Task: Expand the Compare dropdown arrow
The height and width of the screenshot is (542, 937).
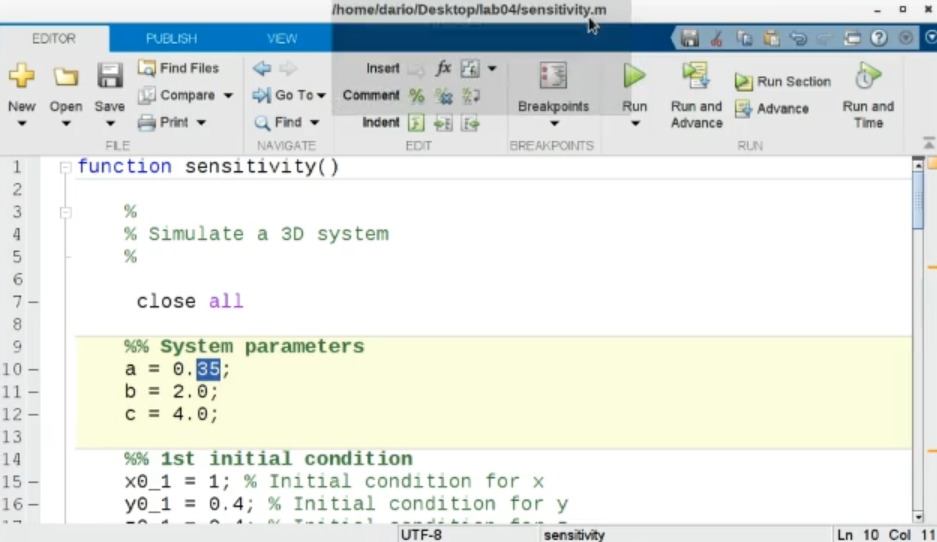Action: (228, 96)
